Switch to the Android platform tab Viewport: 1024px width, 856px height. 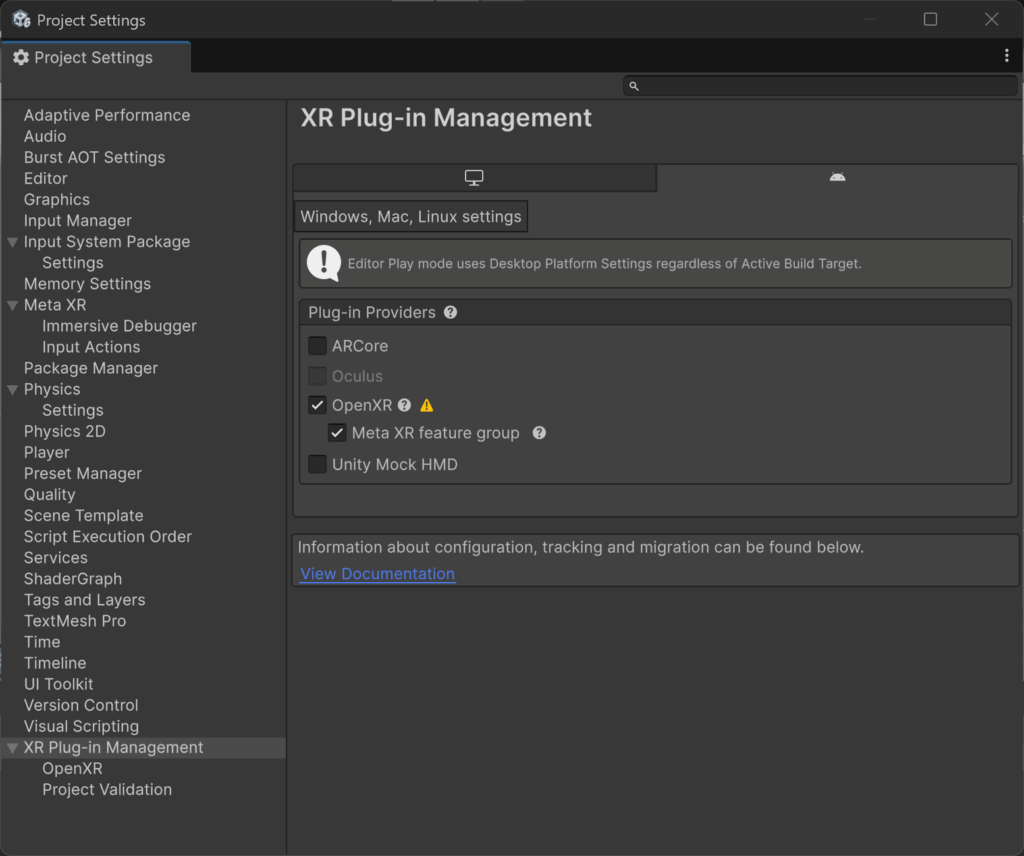pos(837,178)
